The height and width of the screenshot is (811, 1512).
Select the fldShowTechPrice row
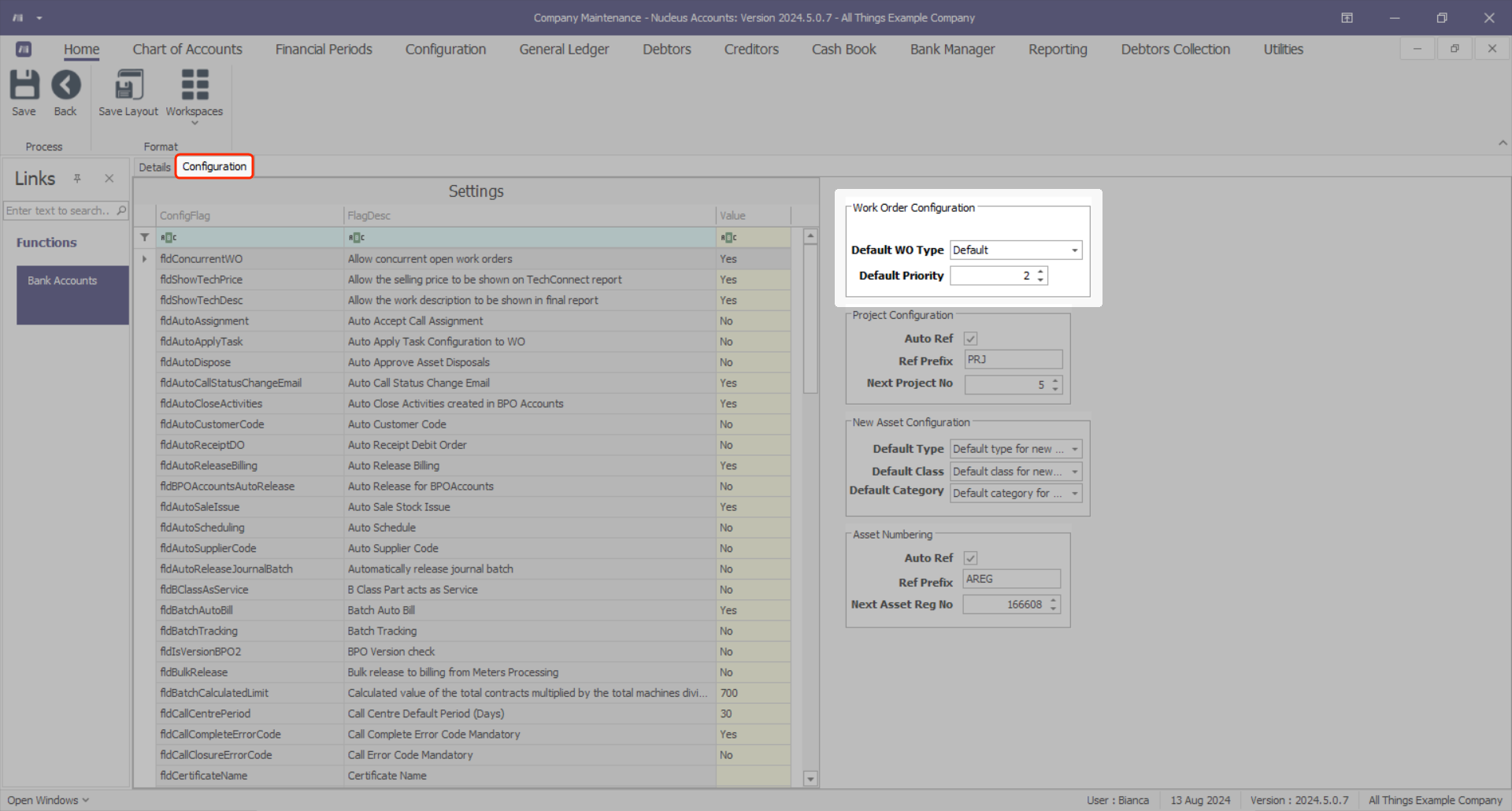coord(475,280)
